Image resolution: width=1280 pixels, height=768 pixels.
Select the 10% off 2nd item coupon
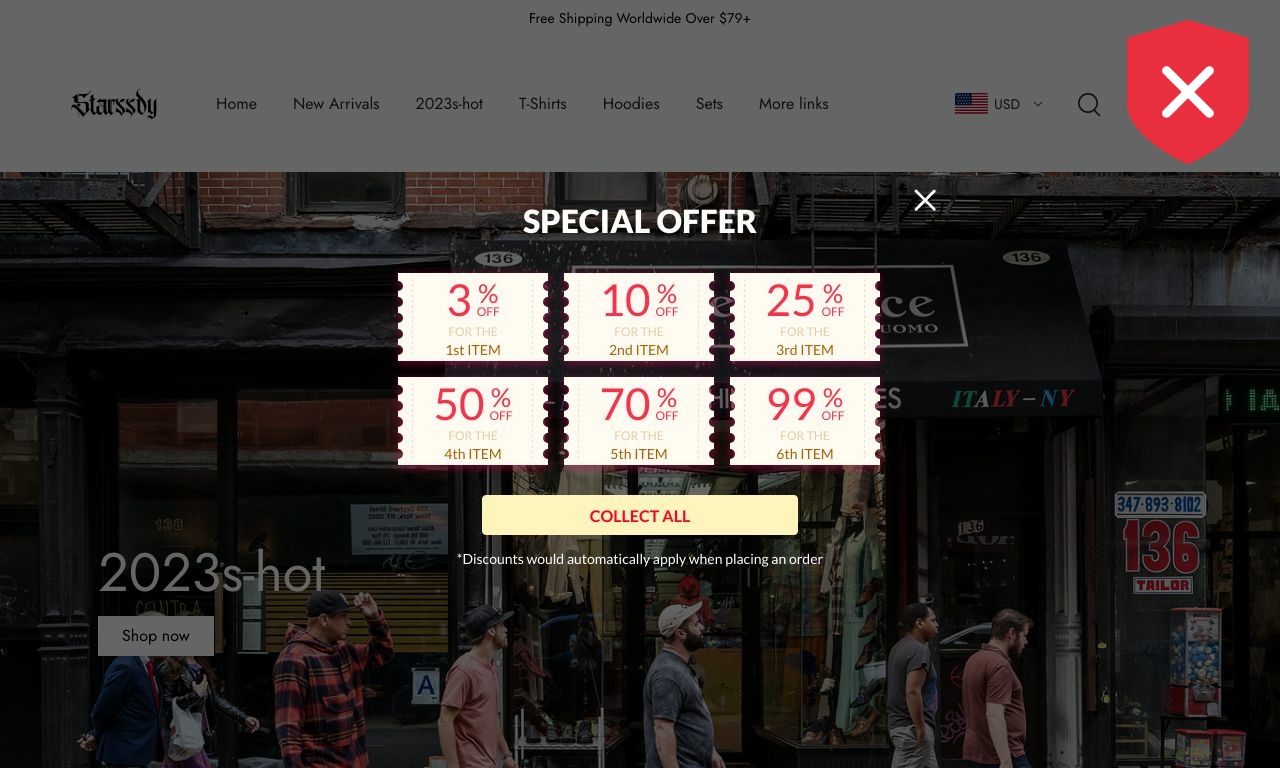(x=639, y=317)
